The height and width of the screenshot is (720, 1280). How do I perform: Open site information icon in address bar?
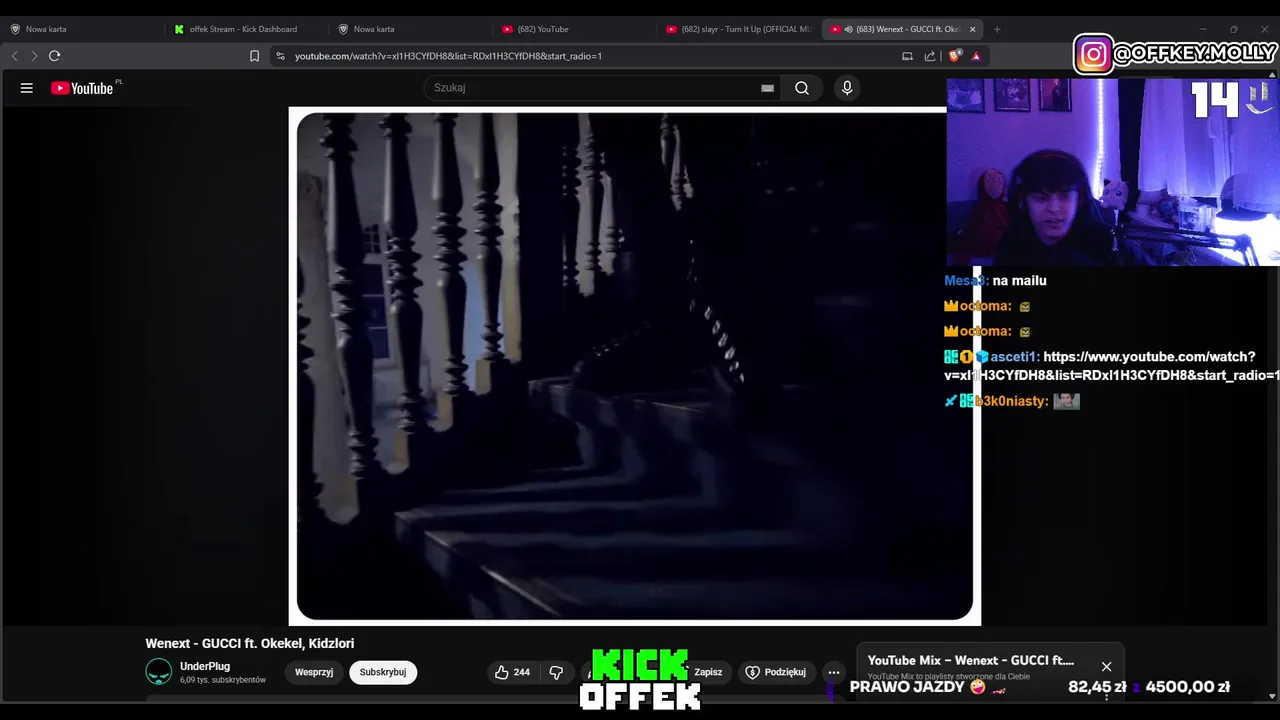[x=280, y=56]
